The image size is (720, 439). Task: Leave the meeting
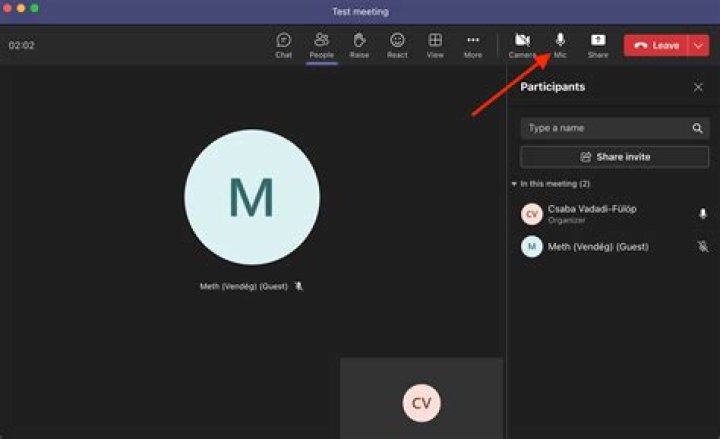point(656,46)
